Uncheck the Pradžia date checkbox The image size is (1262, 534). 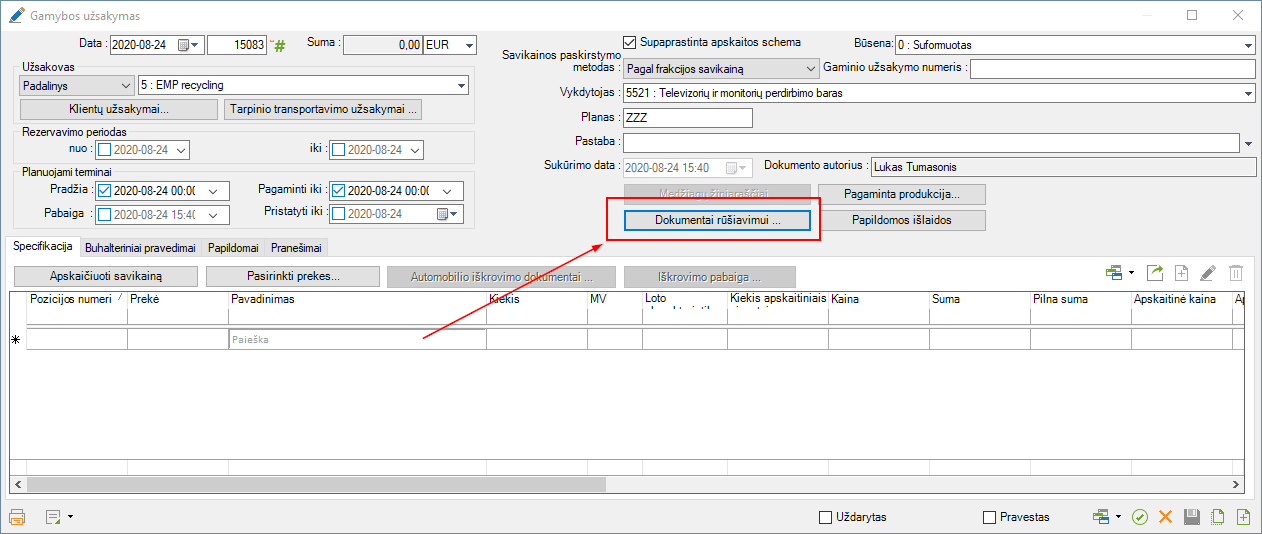tap(104, 190)
